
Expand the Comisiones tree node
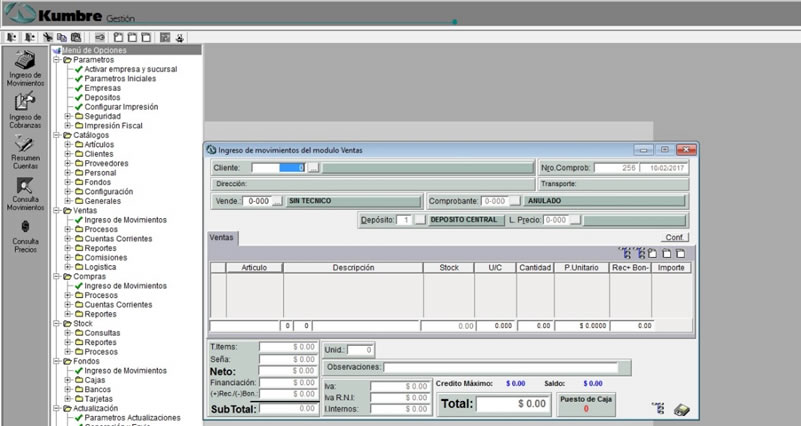(x=68, y=257)
